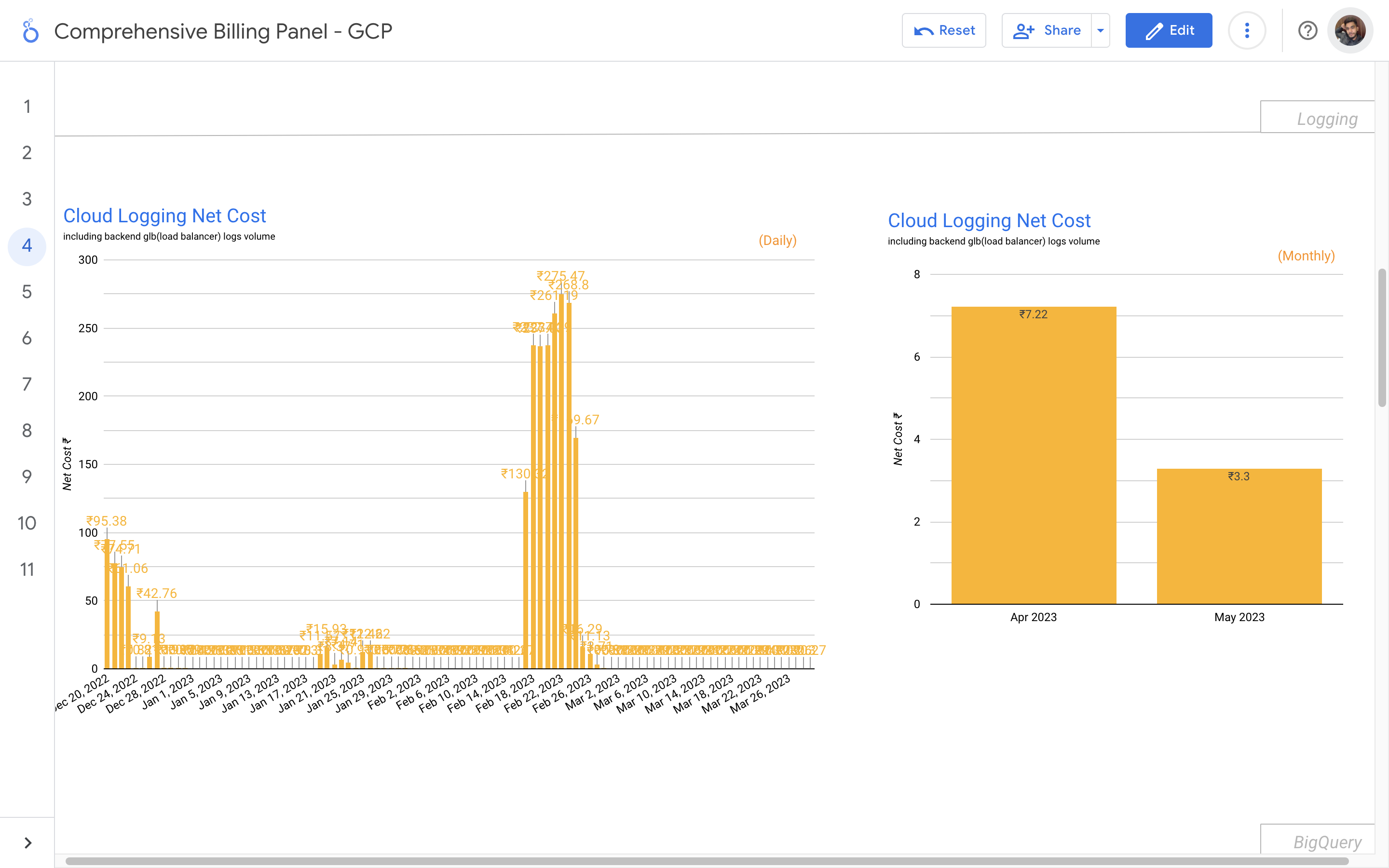
Task: Open page 11 in sidebar
Action: coord(27,570)
